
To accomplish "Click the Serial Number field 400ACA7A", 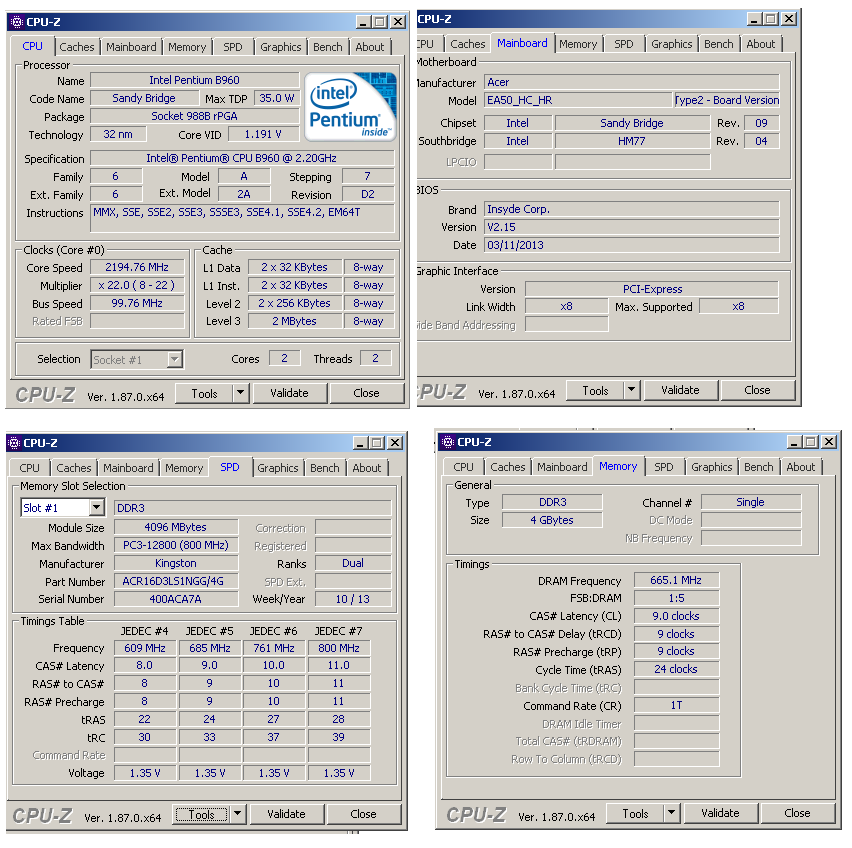I will (x=176, y=599).
